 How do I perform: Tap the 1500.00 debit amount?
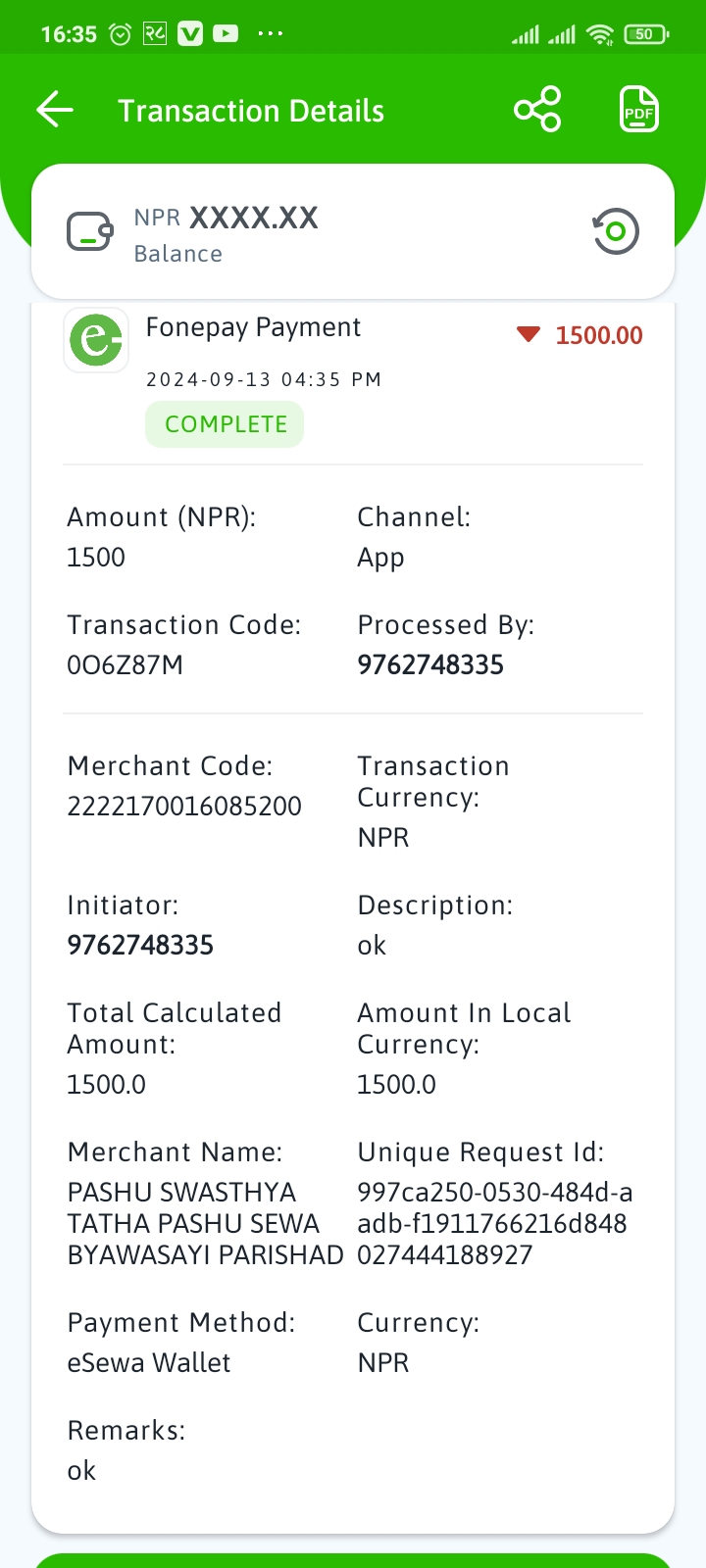[599, 335]
